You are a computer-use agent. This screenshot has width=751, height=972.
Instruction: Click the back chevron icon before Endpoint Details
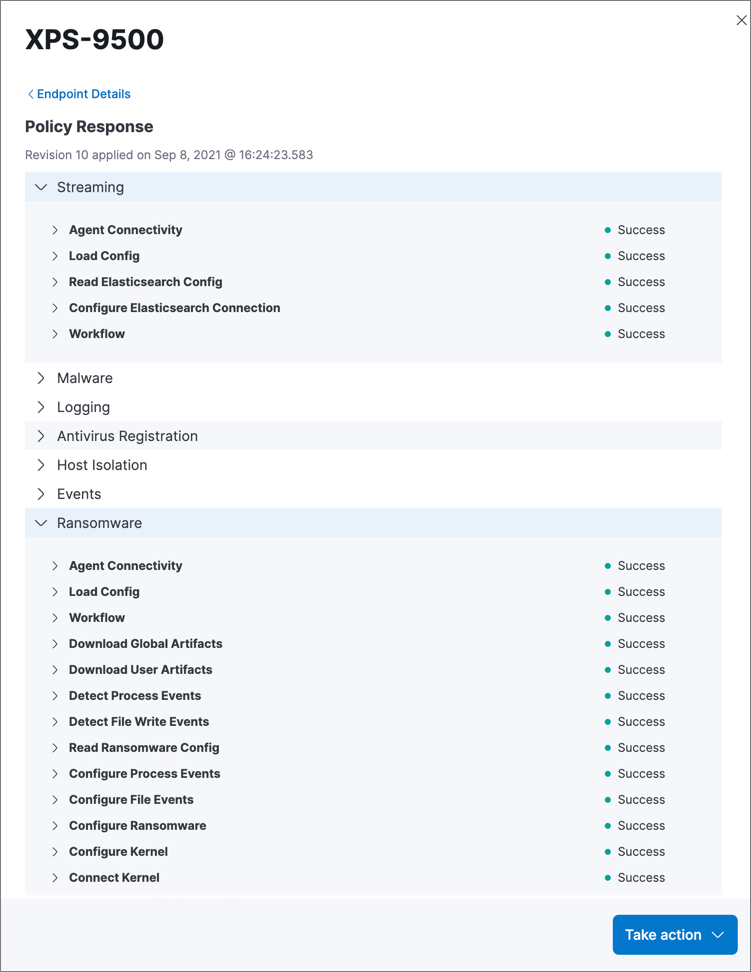pyautogui.click(x=31, y=93)
